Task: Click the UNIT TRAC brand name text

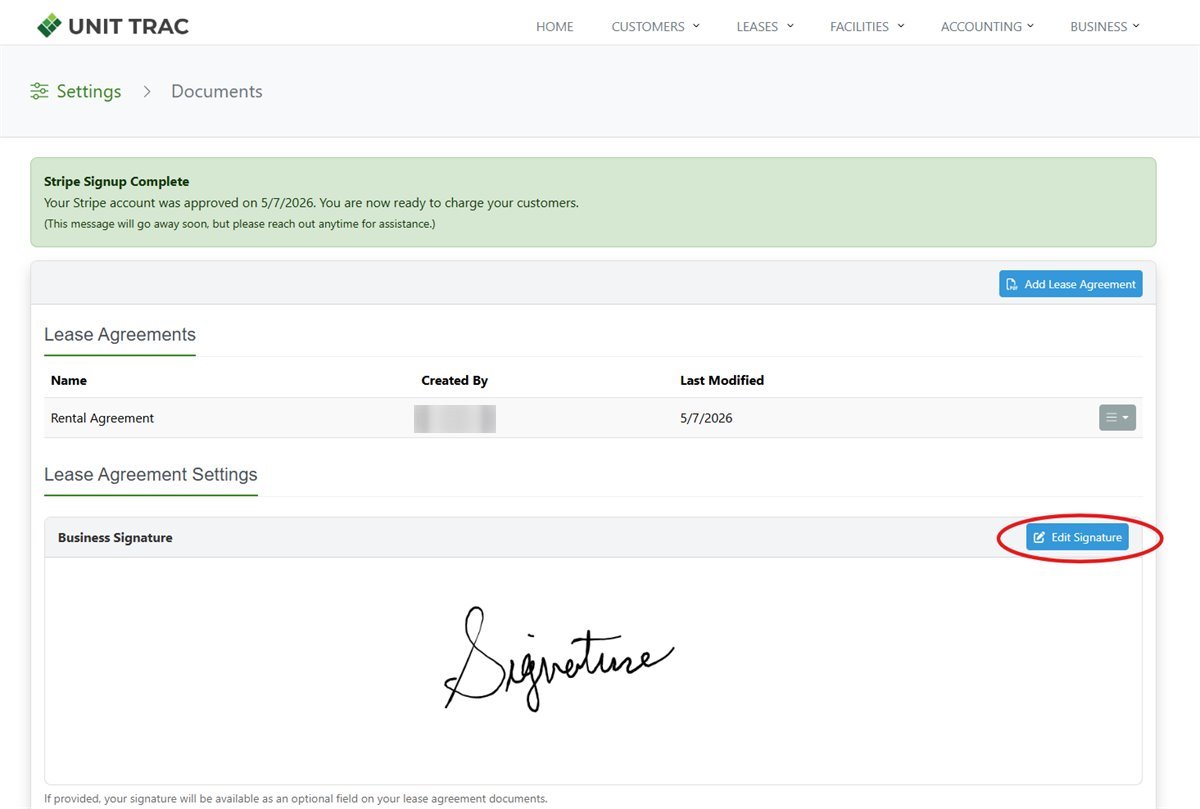Action: 128,26
